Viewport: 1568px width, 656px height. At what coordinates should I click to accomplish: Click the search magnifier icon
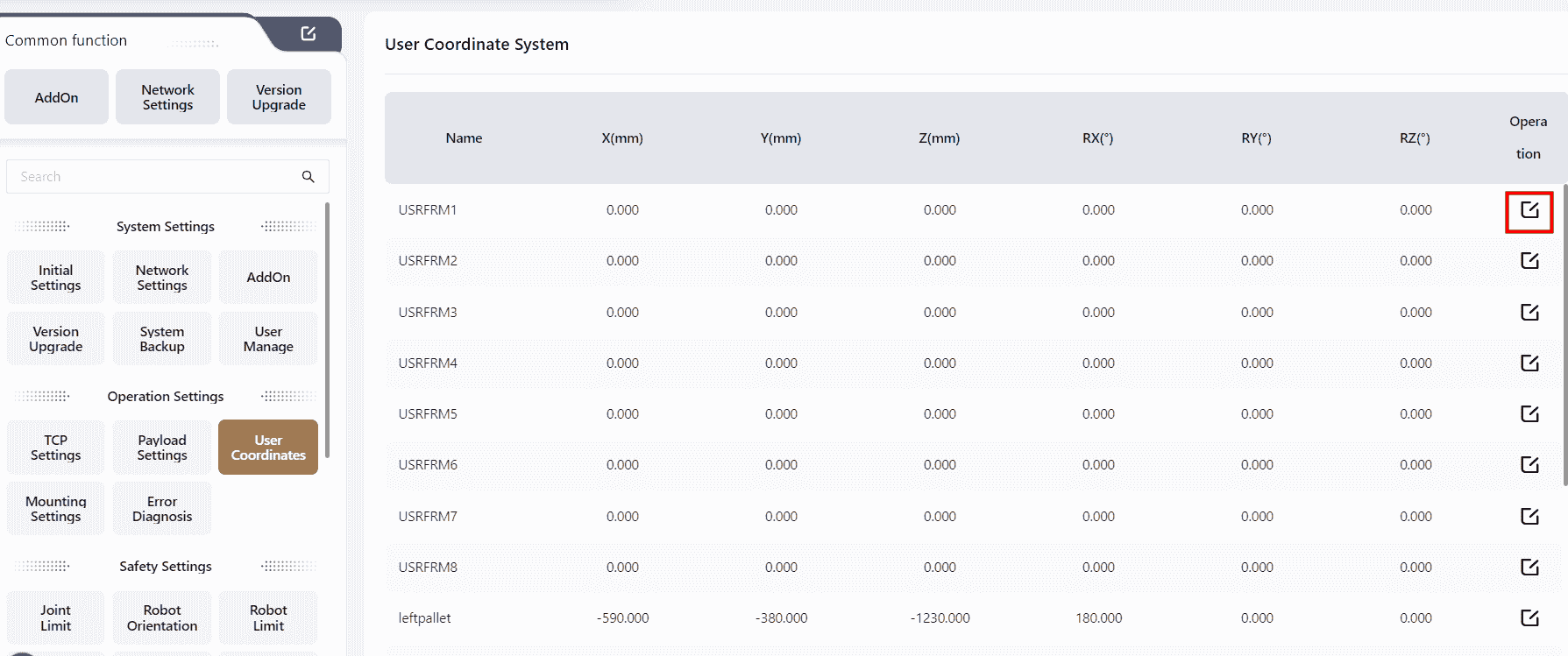click(308, 177)
